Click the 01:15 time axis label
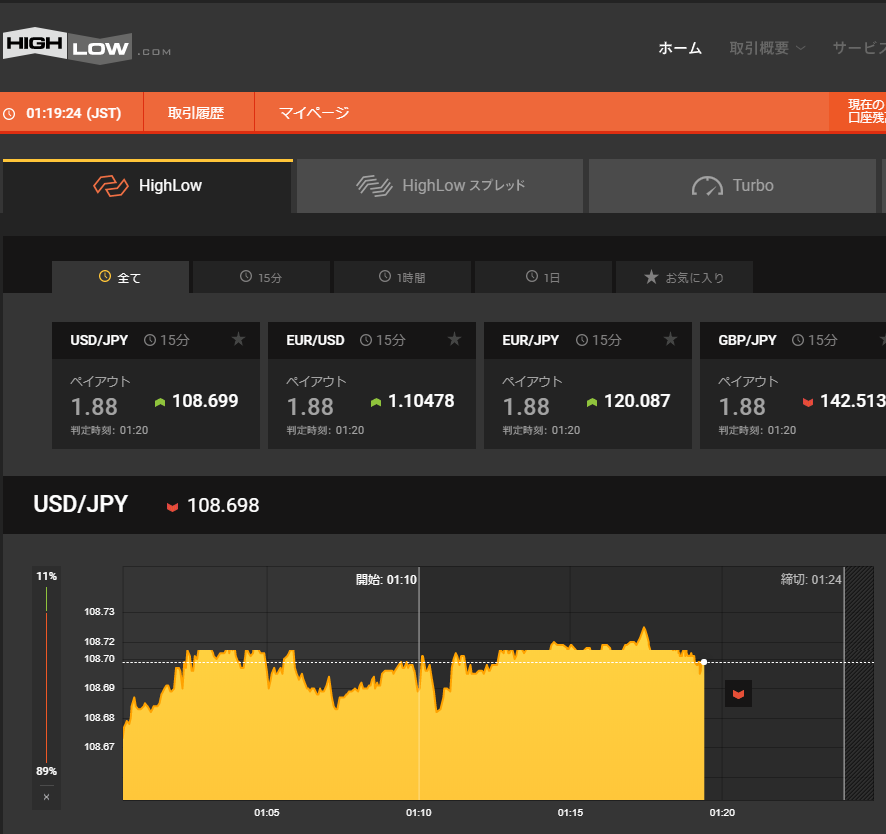The width and height of the screenshot is (886, 834). [570, 813]
